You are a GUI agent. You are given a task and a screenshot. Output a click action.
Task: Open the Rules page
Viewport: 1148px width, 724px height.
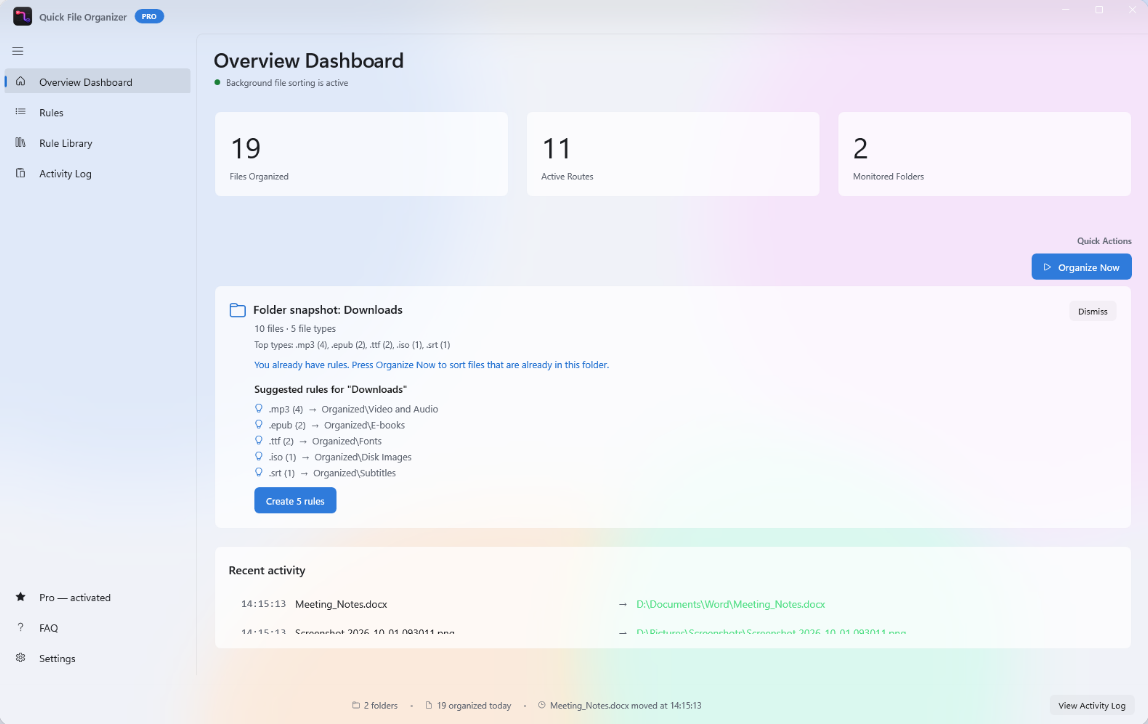tap(97, 112)
